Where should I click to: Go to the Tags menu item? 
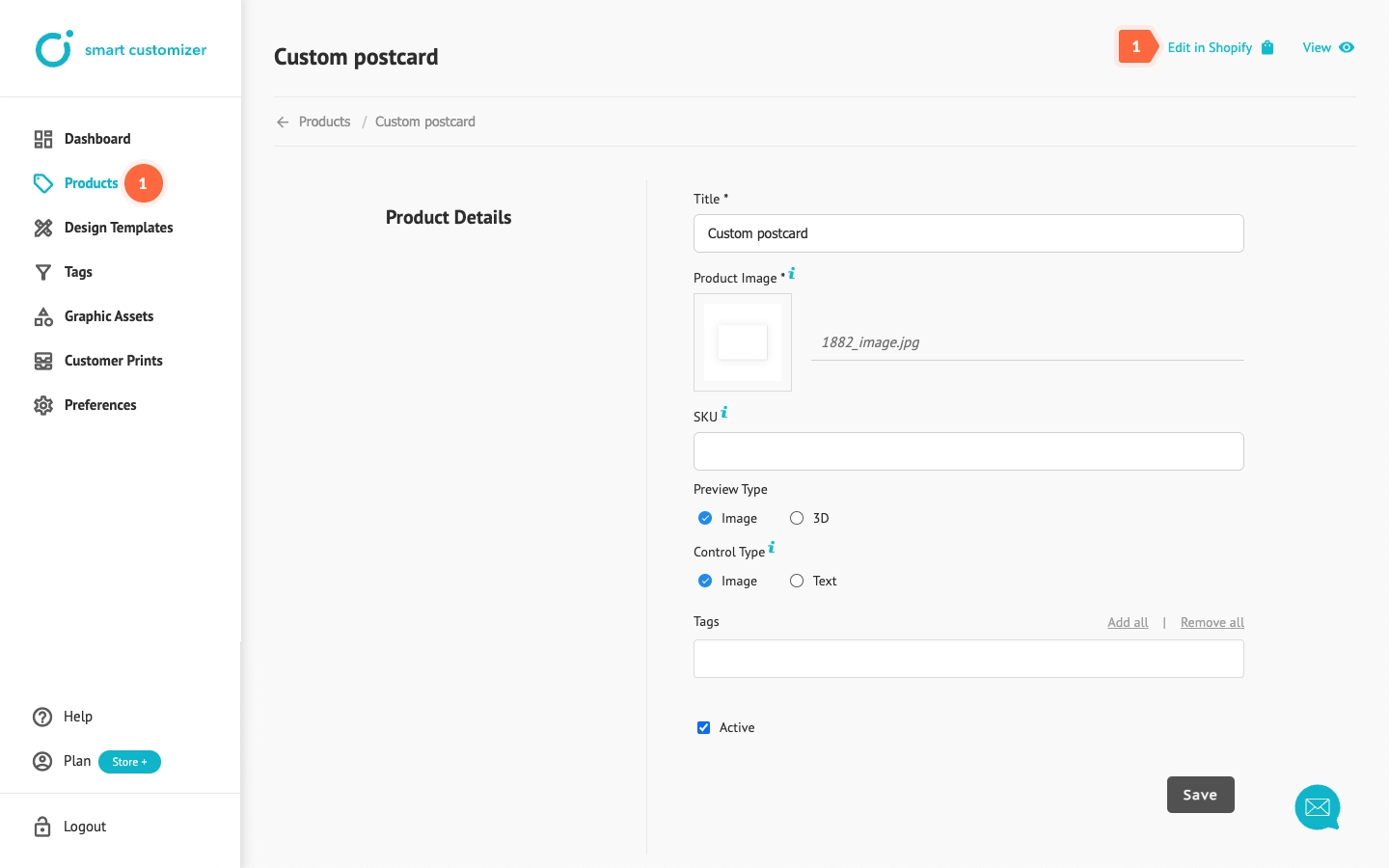(x=78, y=272)
